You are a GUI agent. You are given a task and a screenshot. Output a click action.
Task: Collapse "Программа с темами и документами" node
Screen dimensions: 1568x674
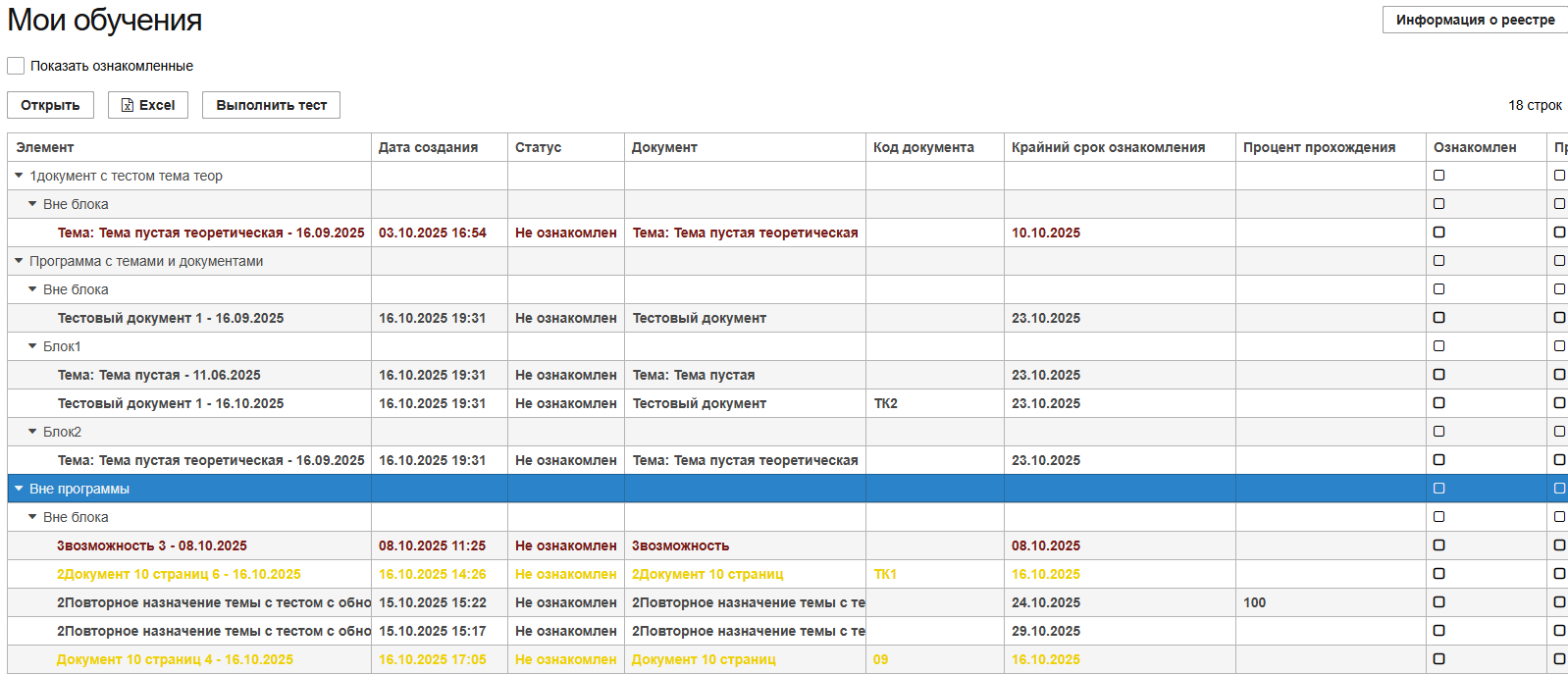pos(19,261)
